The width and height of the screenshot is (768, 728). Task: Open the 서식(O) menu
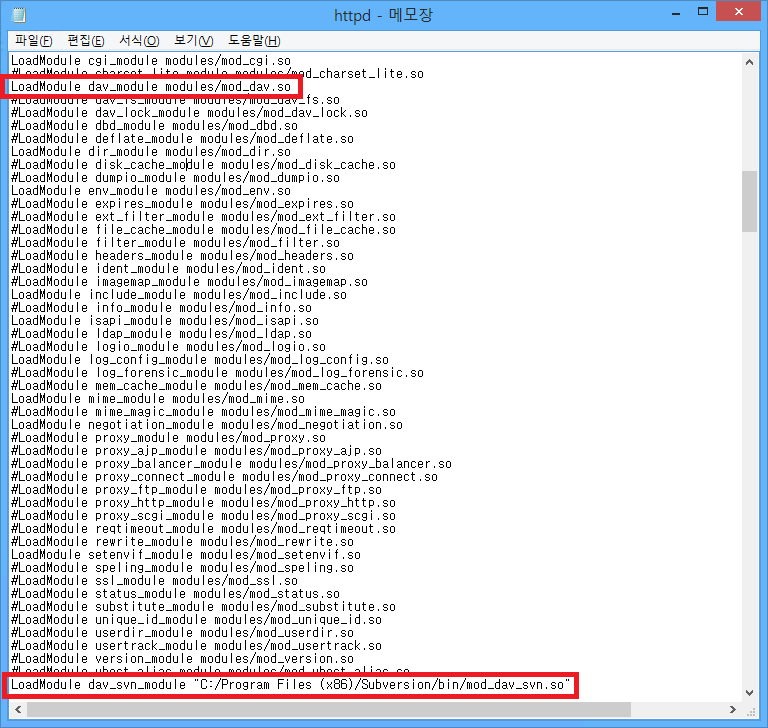[139, 40]
